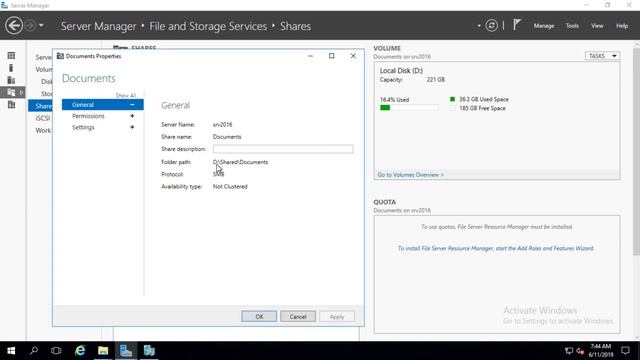The width and height of the screenshot is (640, 360).
Task: Click the Folder path value D:\Shared\Documents
Action: [240, 162]
